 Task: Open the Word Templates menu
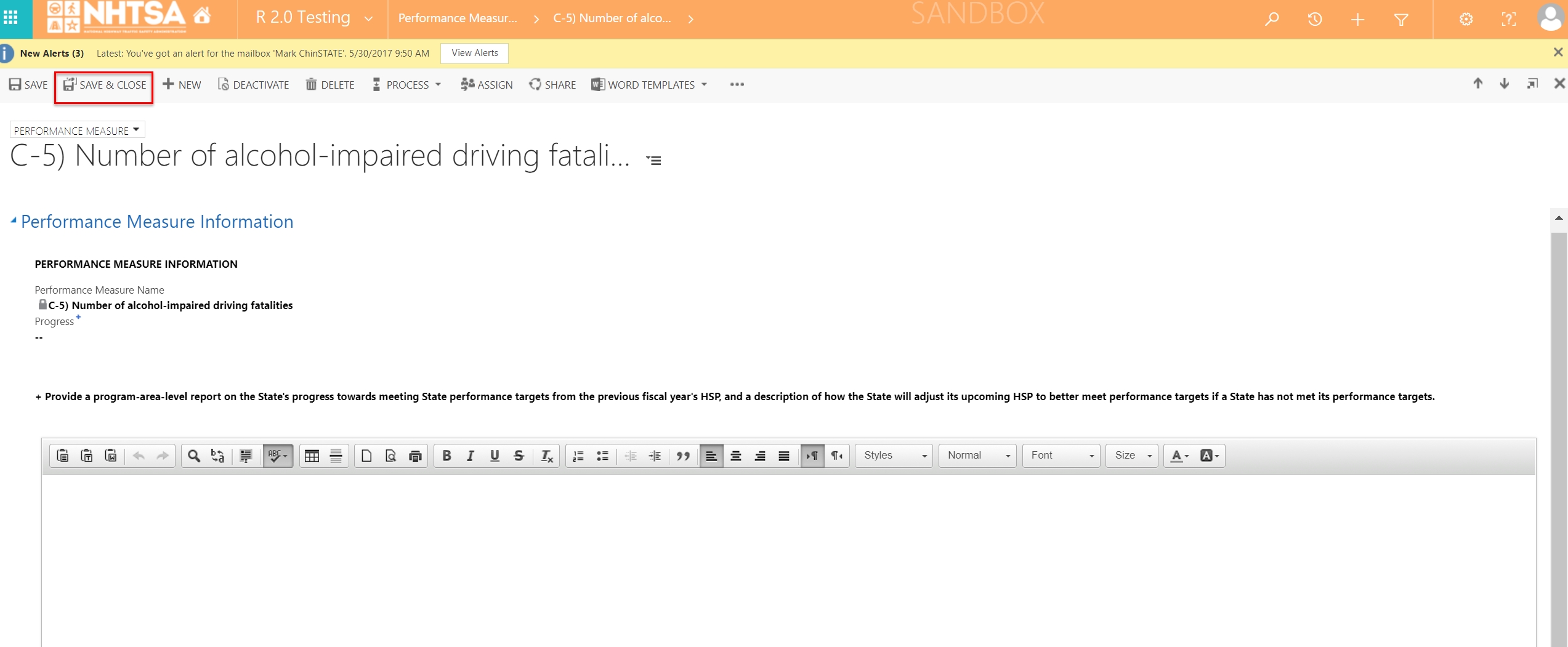coord(650,85)
